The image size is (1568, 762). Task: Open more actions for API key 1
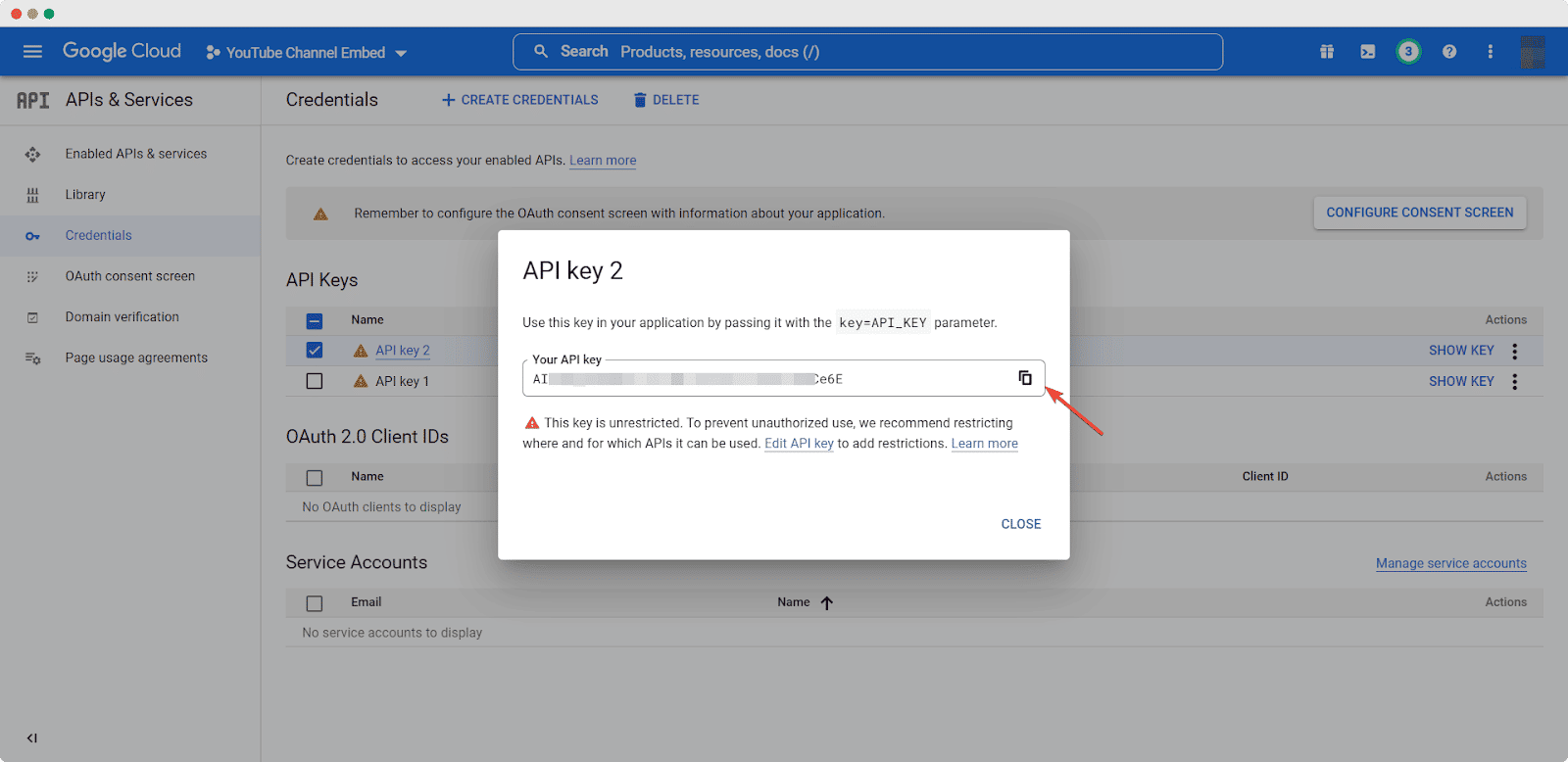coord(1515,382)
